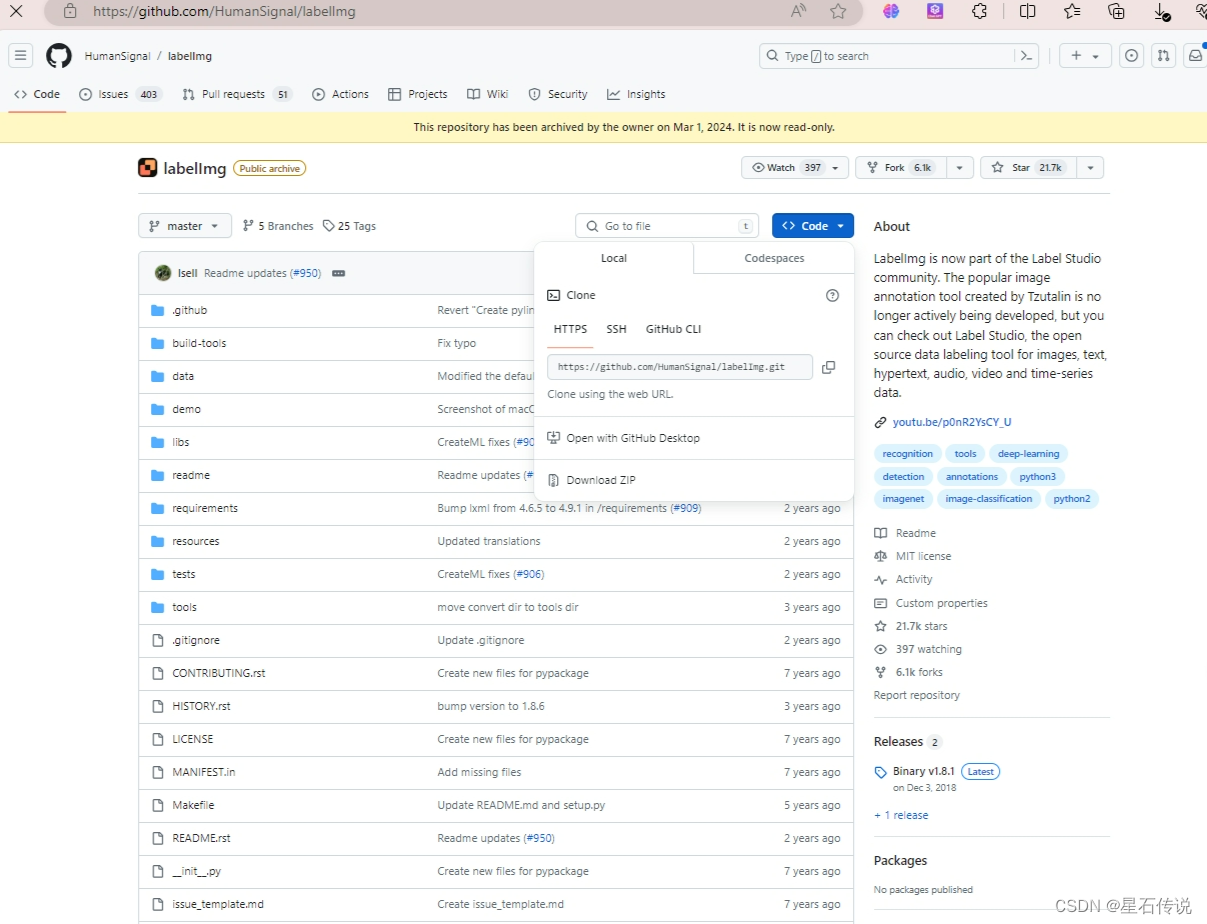Expand the Fork options dropdown arrow
This screenshot has height=924, width=1207.
tap(960, 168)
